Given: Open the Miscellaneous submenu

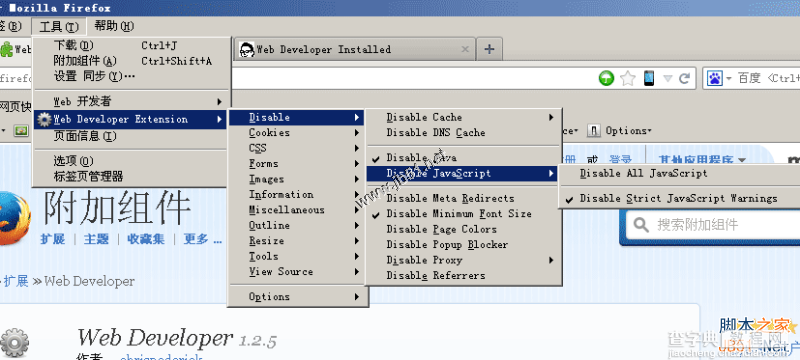Looking at the screenshot, I should tap(297, 210).
